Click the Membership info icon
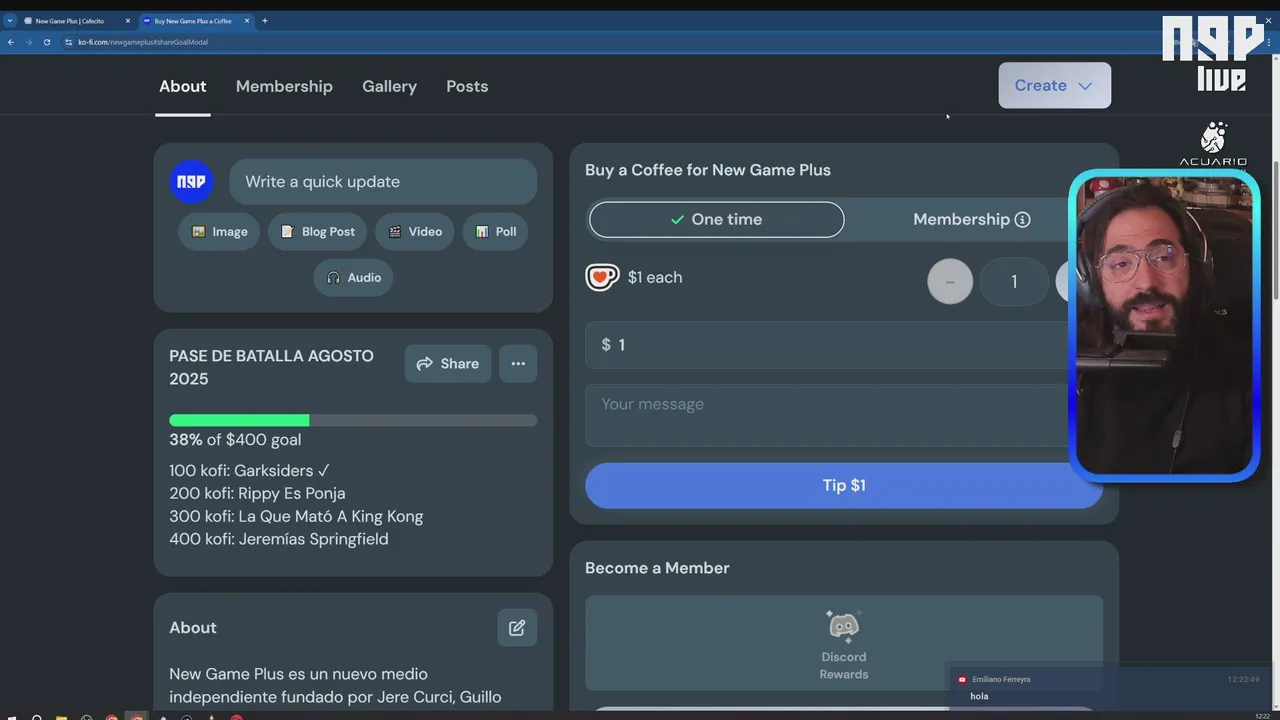Screen dimensions: 1280x720 [x=1022, y=220]
